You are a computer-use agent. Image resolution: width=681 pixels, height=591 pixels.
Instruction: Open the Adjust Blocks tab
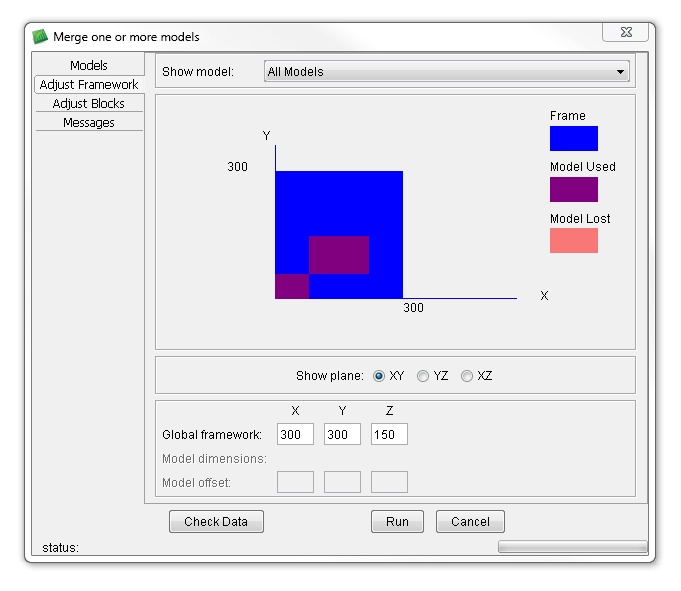pyautogui.click(x=89, y=103)
